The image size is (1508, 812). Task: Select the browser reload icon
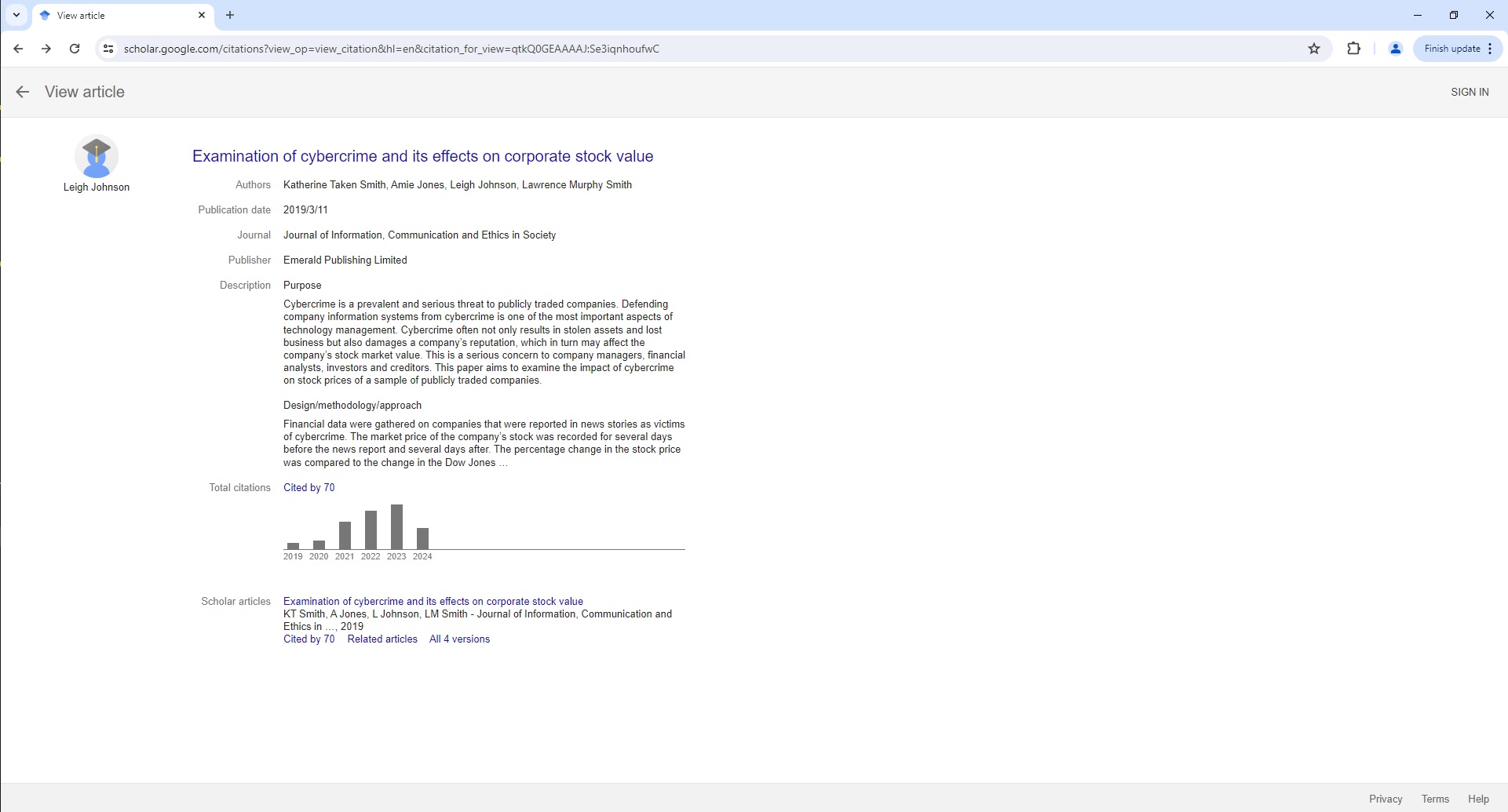75,49
